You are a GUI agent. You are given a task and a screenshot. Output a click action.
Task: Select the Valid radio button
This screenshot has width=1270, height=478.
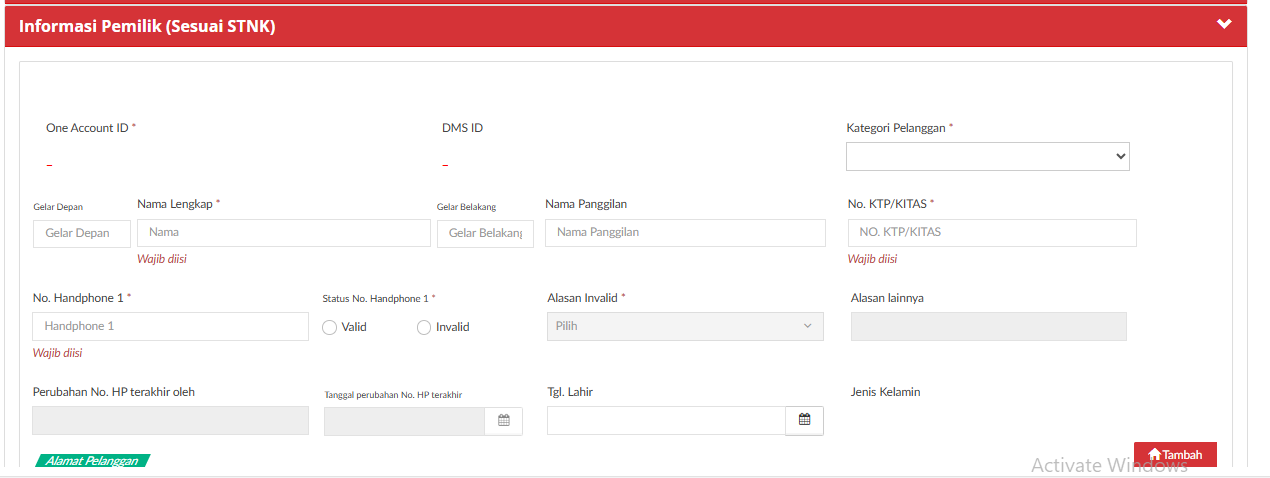pyautogui.click(x=329, y=327)
